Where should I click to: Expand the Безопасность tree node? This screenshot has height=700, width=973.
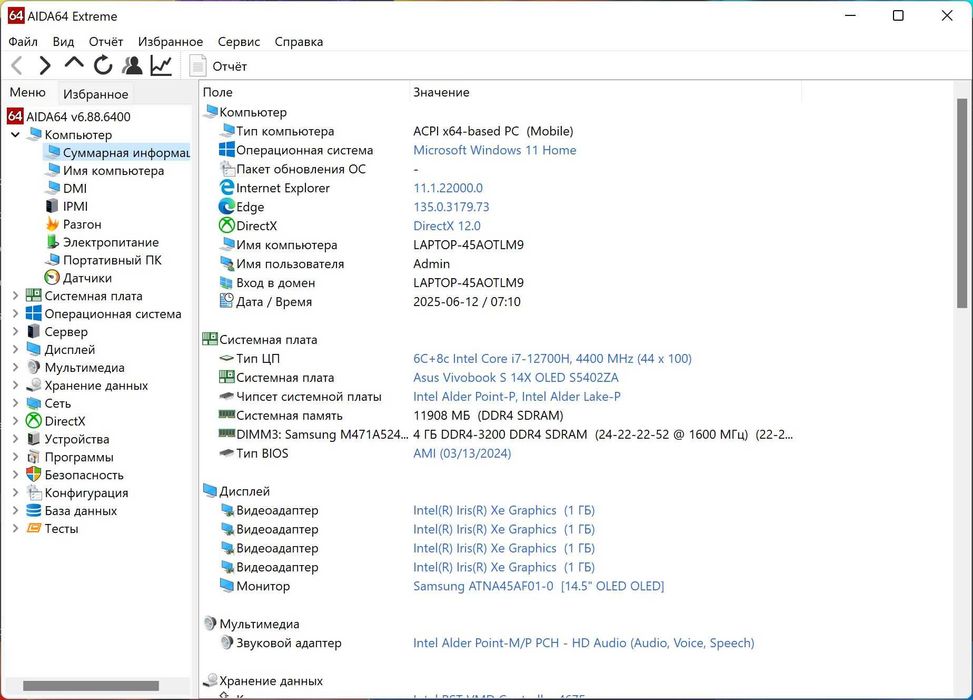coord(16,475)
